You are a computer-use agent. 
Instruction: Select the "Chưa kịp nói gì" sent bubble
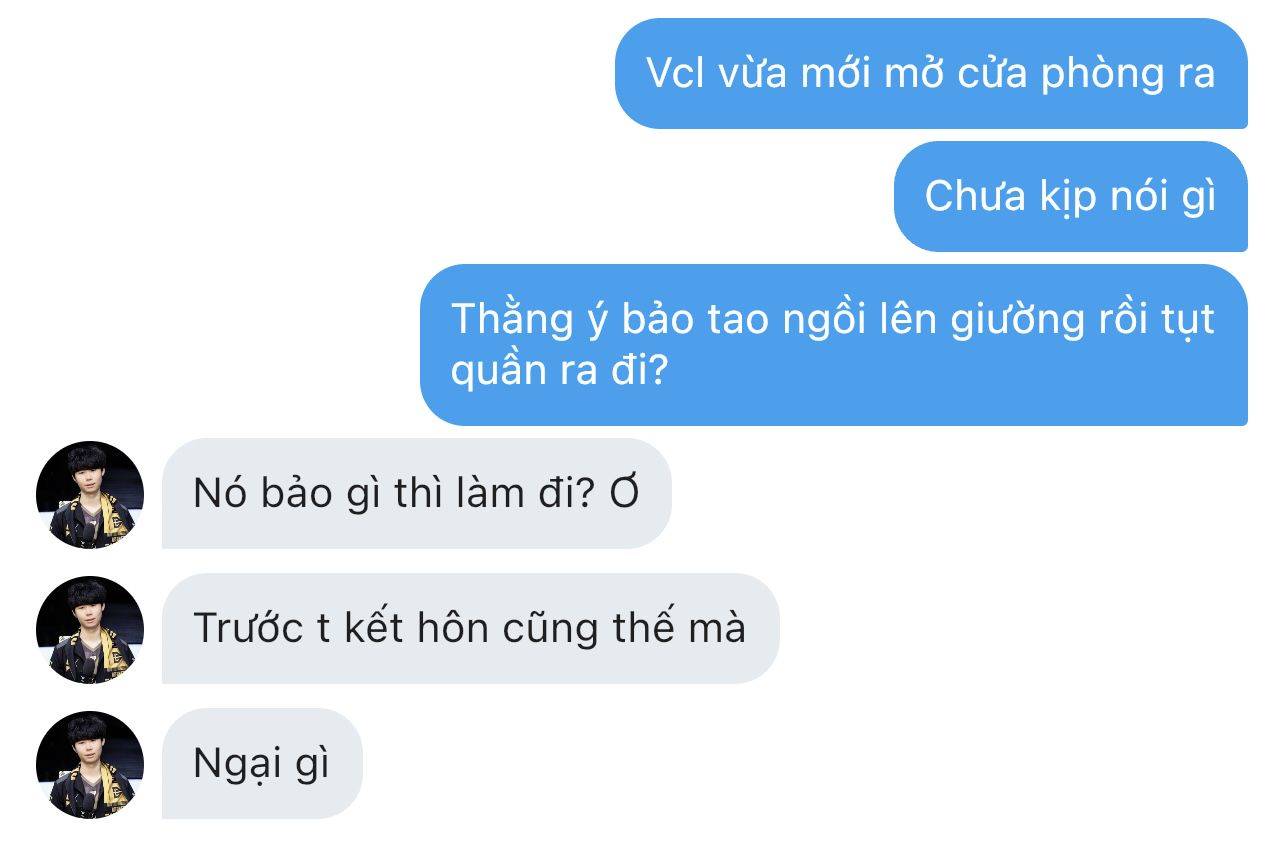point(1071,196)
